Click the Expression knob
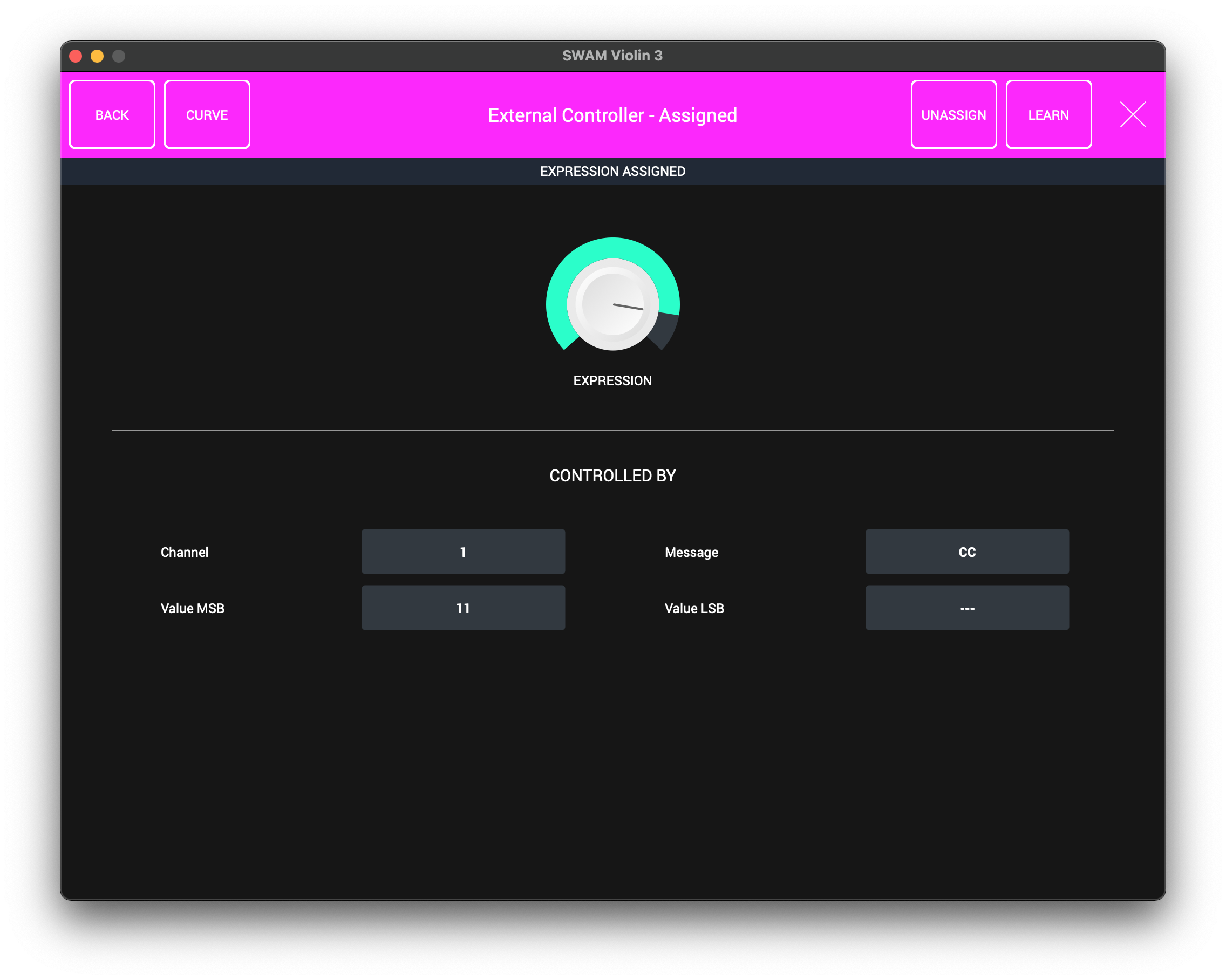Screen dimensions: 1226x980 pyautogui.click(x=612, y=304)
